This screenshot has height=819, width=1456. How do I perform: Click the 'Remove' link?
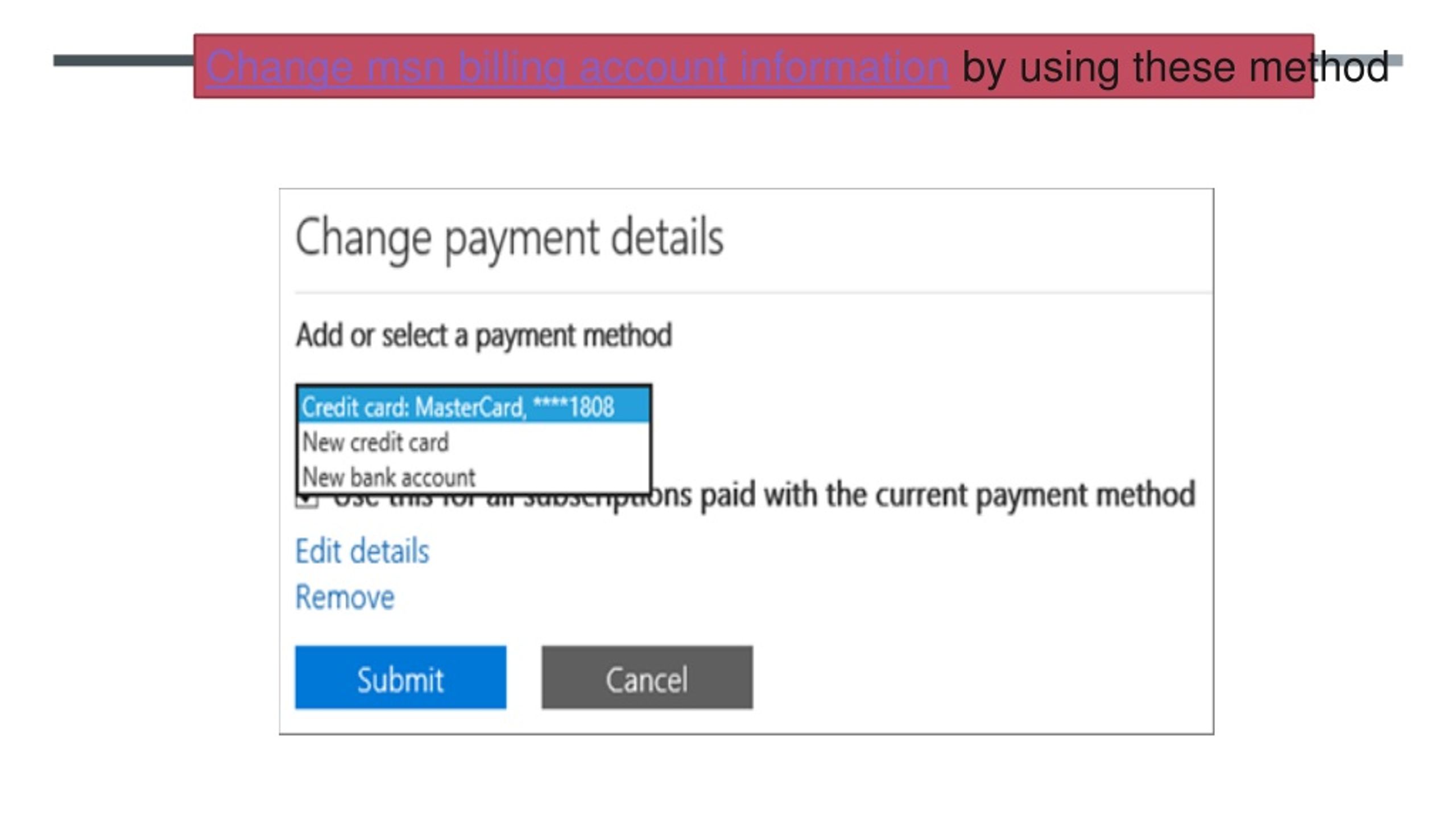point(345,597)
